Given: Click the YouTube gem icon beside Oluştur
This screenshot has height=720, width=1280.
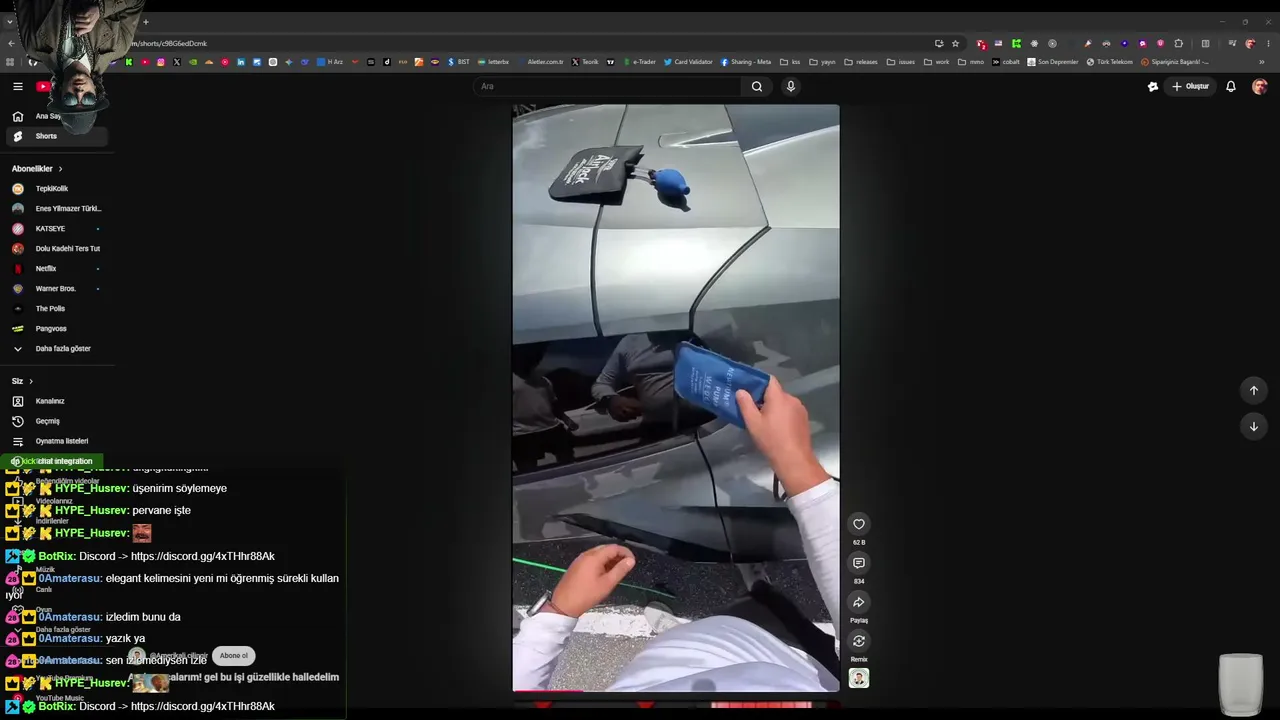Looking at the screenshot, I should click(1153, 87).
